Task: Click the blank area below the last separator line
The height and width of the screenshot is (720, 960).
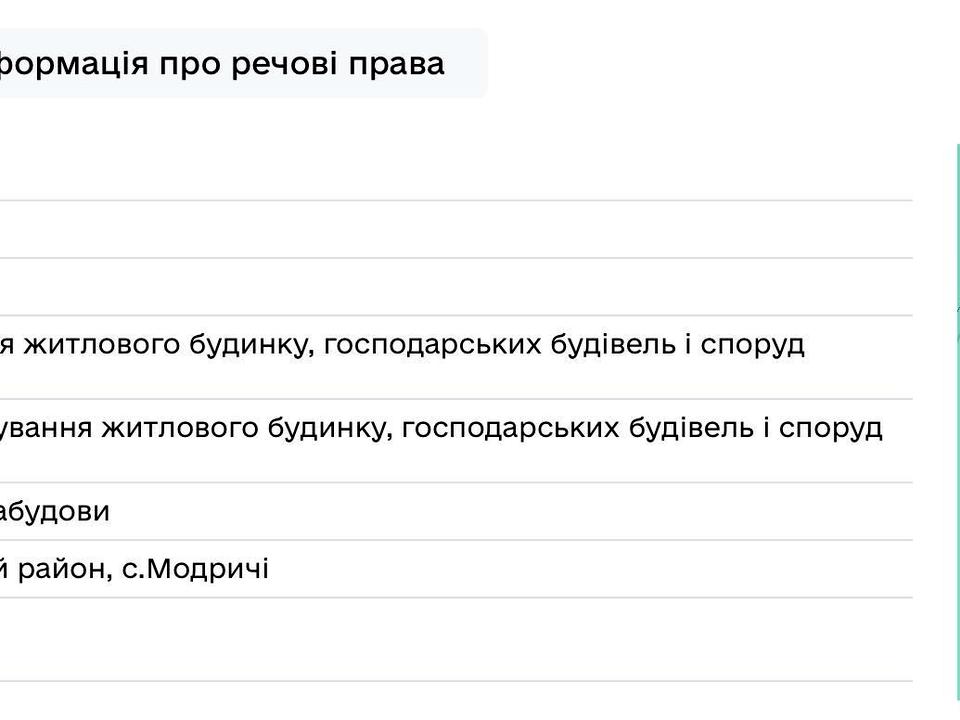Action: (x=450, y=700)
